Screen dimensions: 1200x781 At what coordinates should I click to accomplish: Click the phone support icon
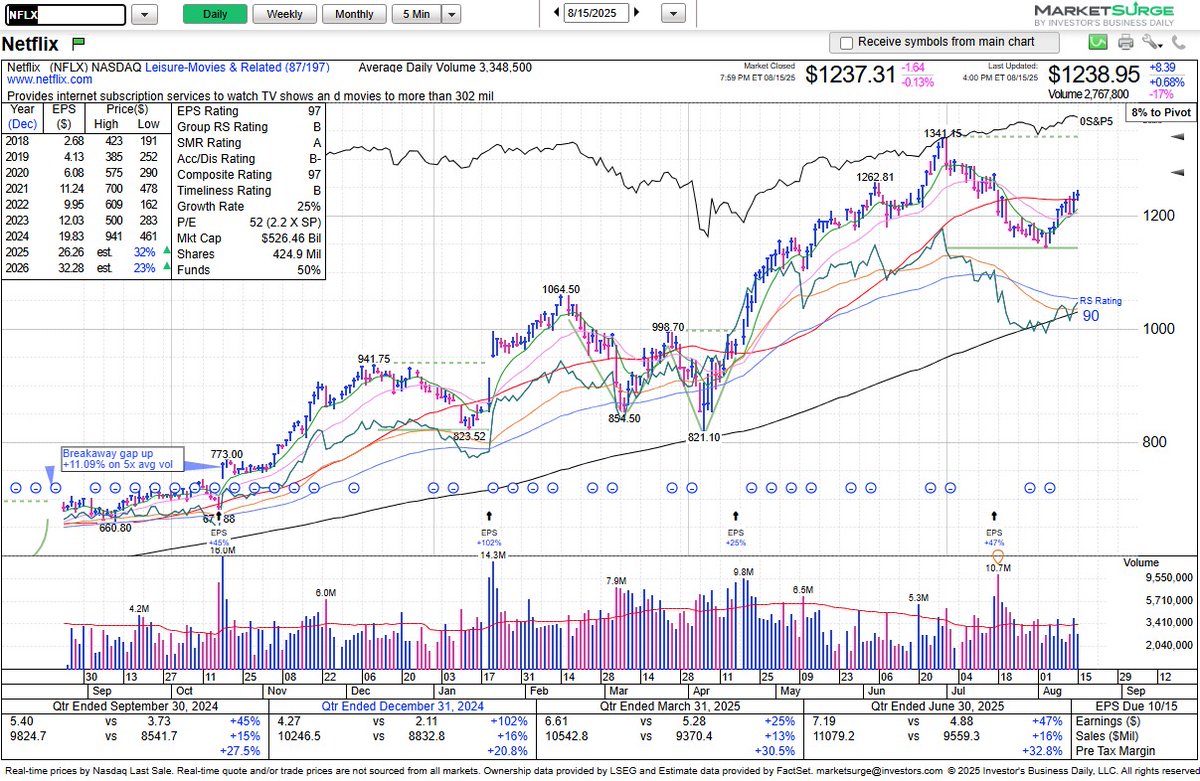1178,41
